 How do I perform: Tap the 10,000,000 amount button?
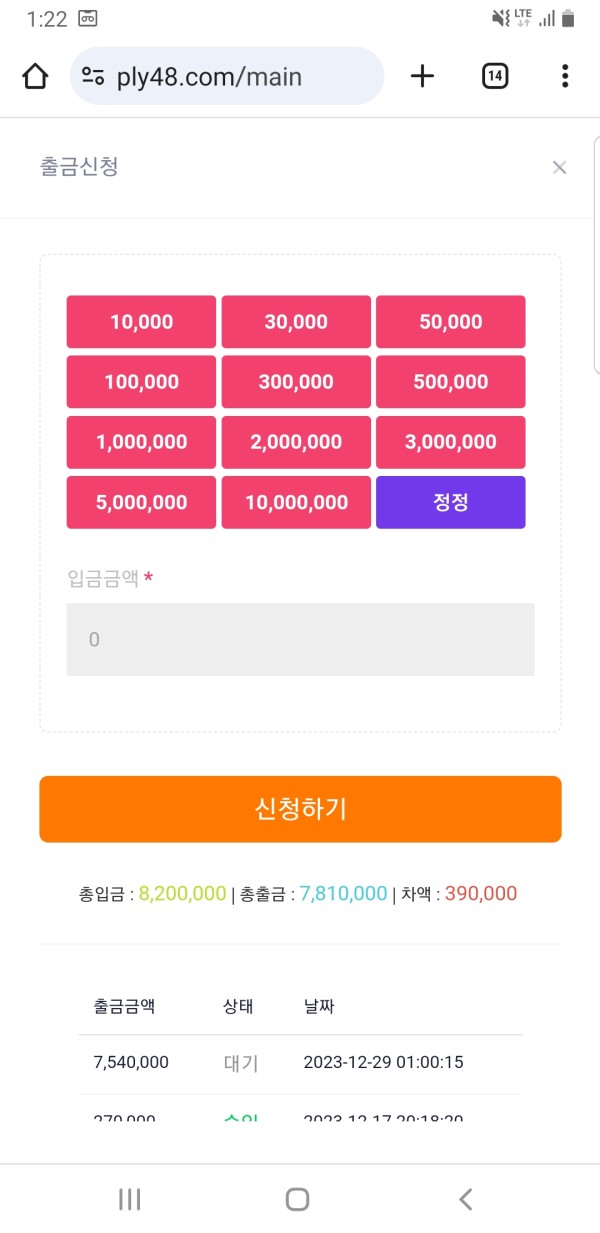click(x=296, y=502)
